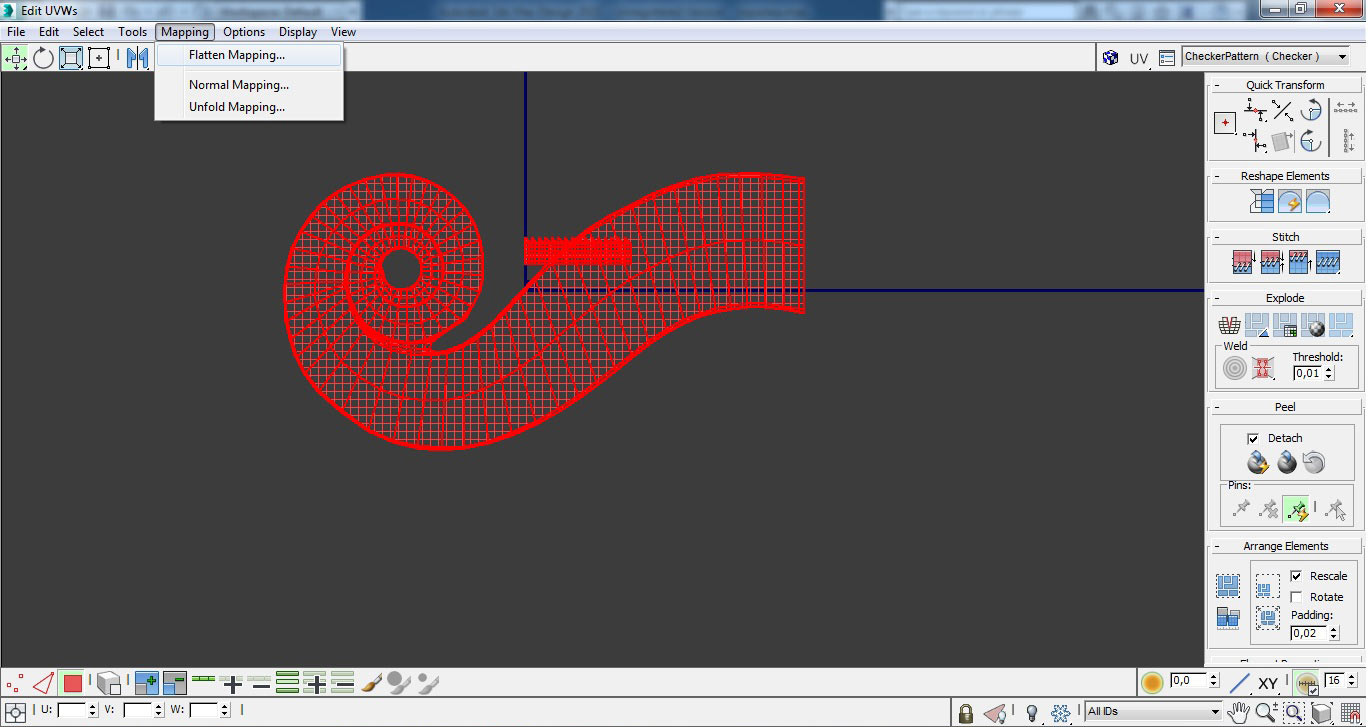This screenshot has height=727, width=1368.
Task: Select Unfold Mapping menu entry
Action: click(237, 107)
